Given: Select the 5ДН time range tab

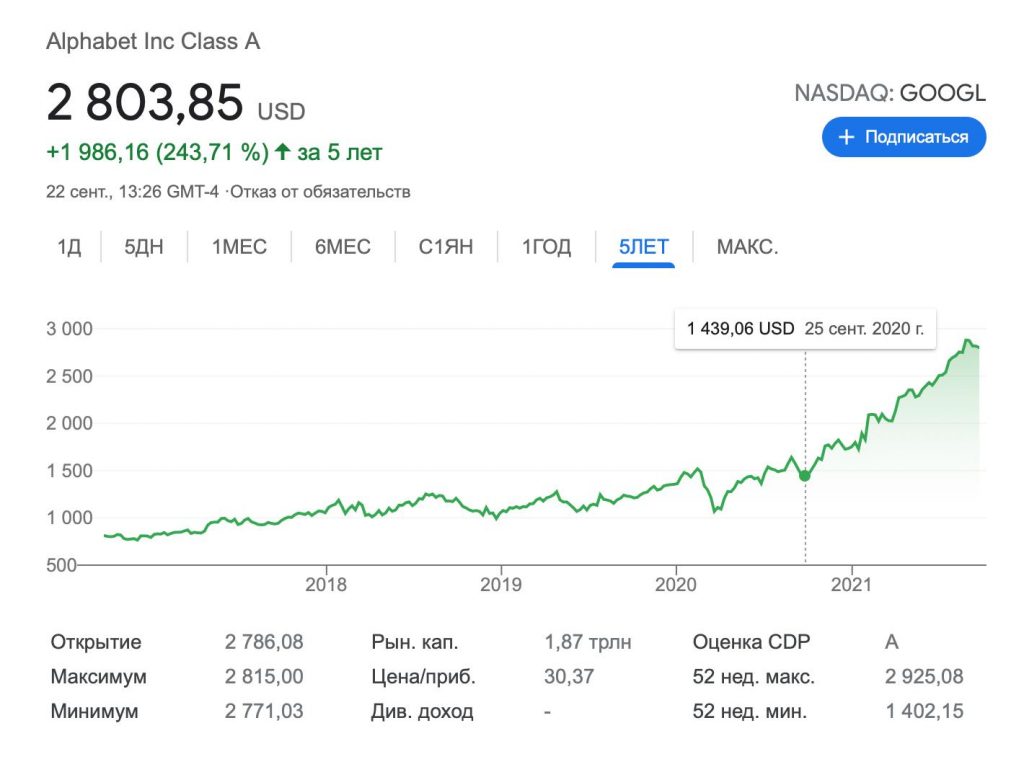Looking at the screenshot, I should point(144,247).
